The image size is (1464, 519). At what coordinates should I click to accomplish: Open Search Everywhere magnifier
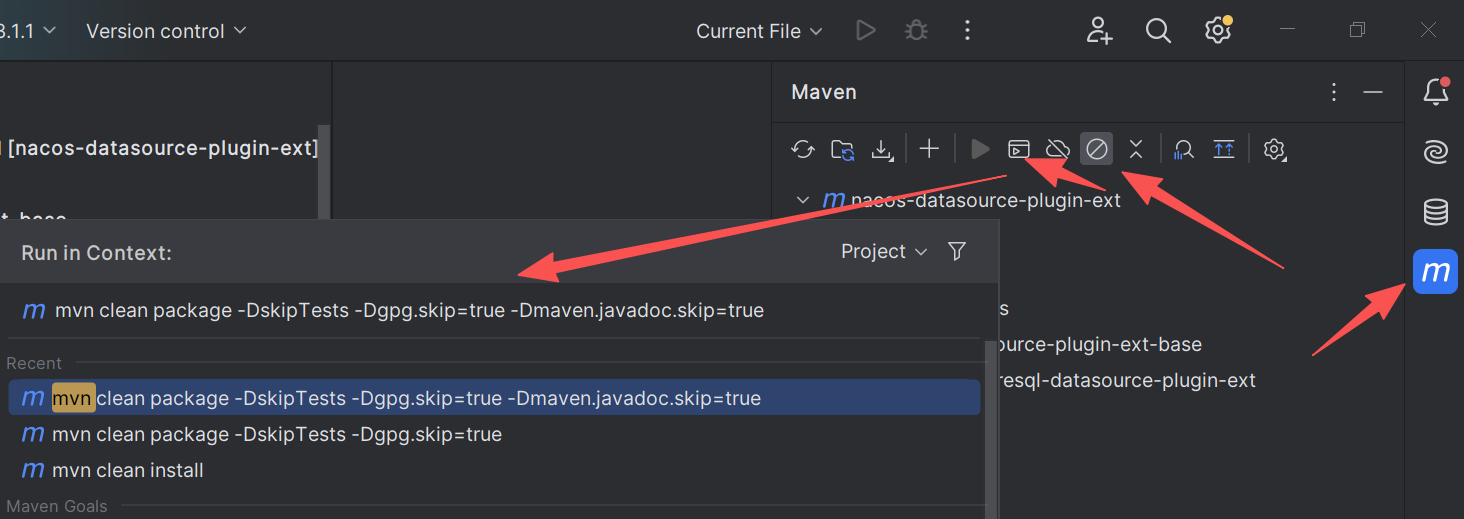1158,31
